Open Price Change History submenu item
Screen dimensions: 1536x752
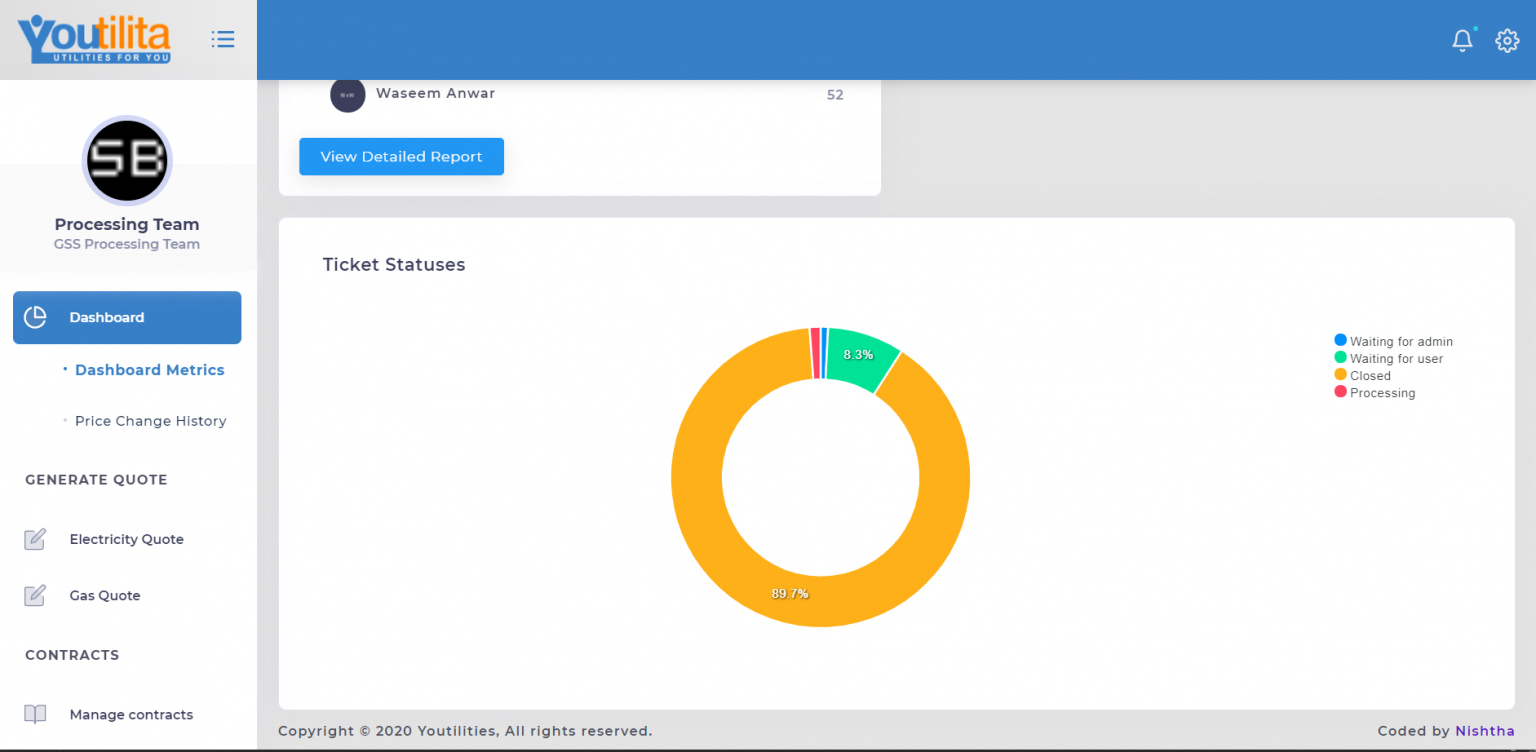[x=150, y=421]
